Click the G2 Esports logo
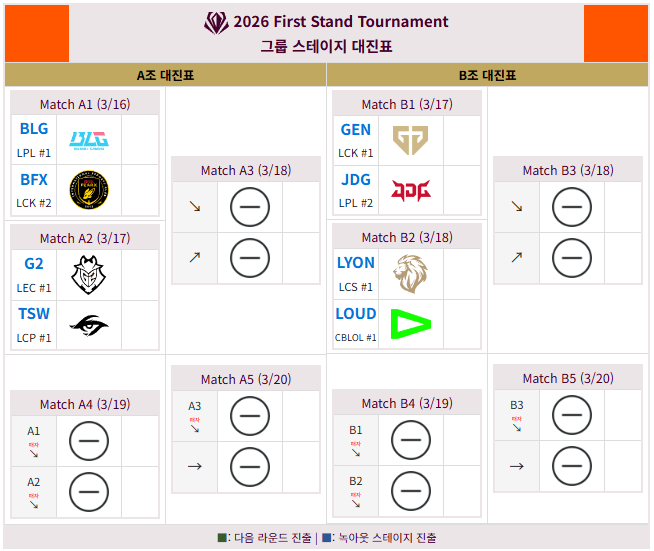 pos(89,274)
